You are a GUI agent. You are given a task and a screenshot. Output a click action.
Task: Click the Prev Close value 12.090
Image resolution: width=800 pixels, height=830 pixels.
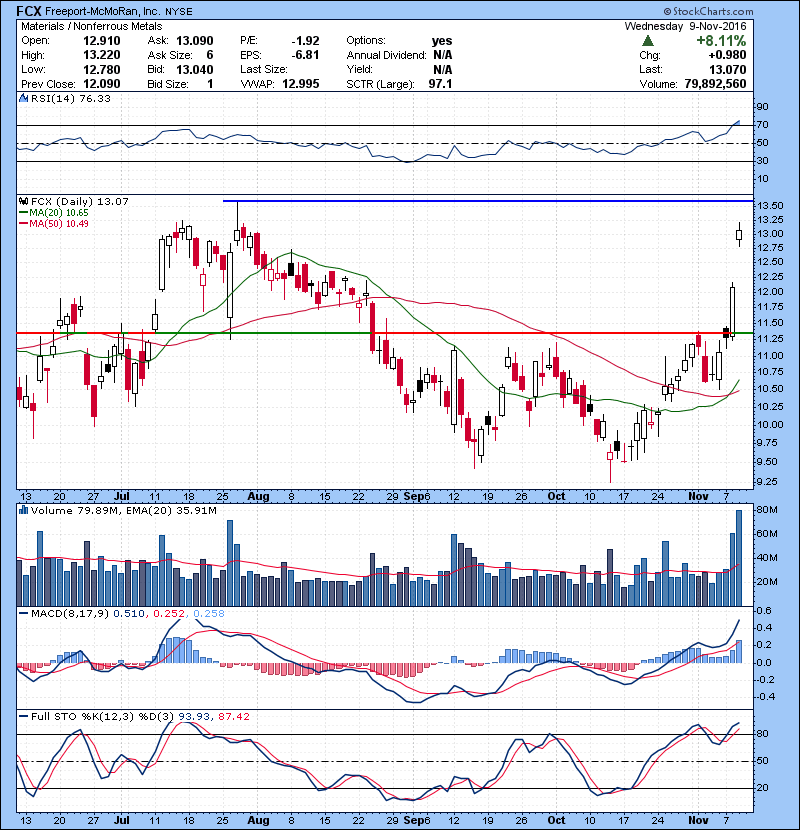[x=102, y=84]
